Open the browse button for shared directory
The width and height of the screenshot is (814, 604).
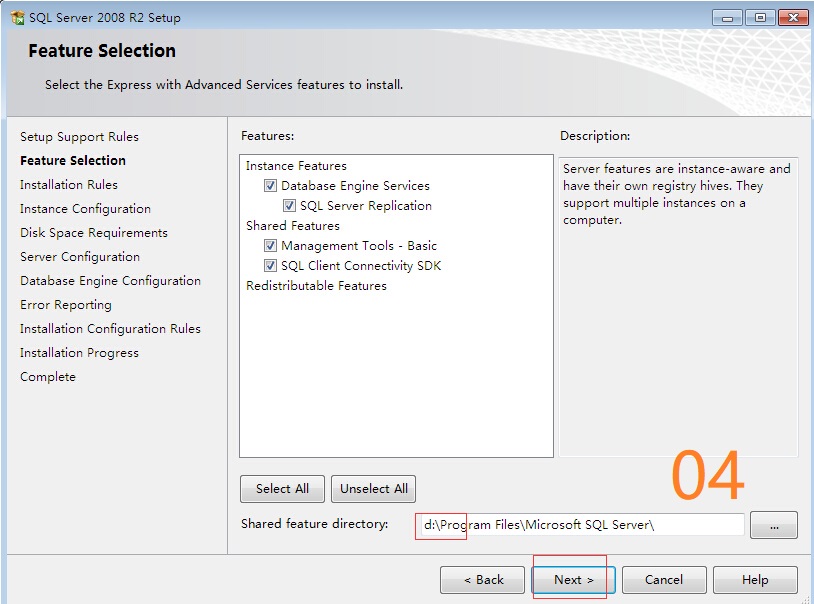pos(773,525)
